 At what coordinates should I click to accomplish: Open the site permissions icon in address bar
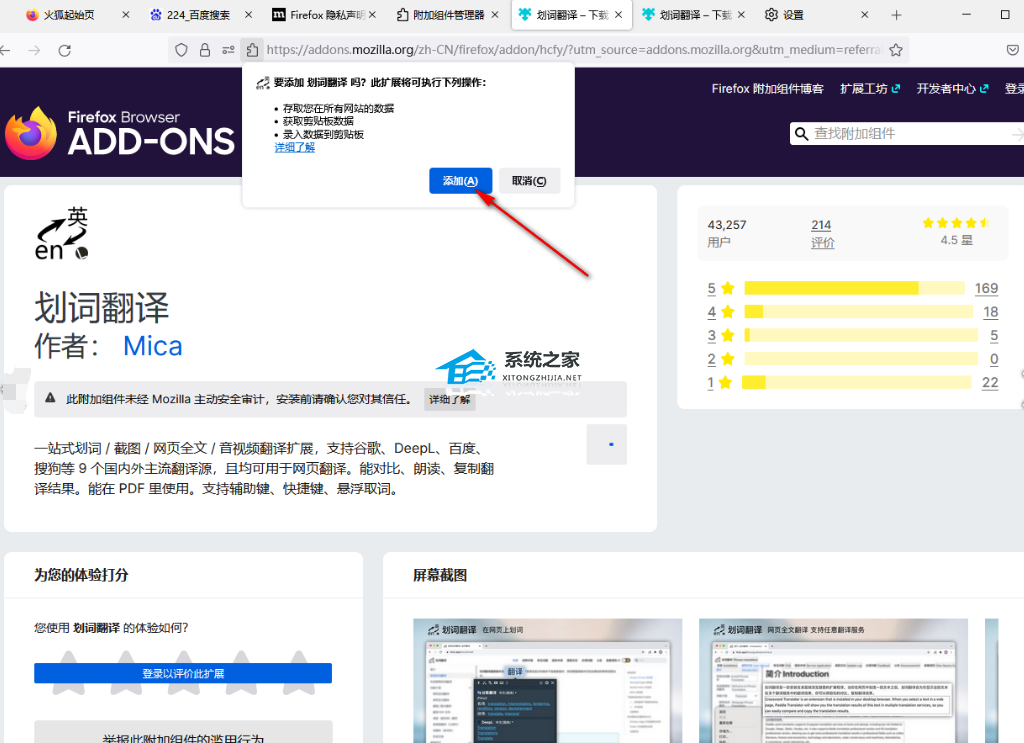click(x=228, y=50)
